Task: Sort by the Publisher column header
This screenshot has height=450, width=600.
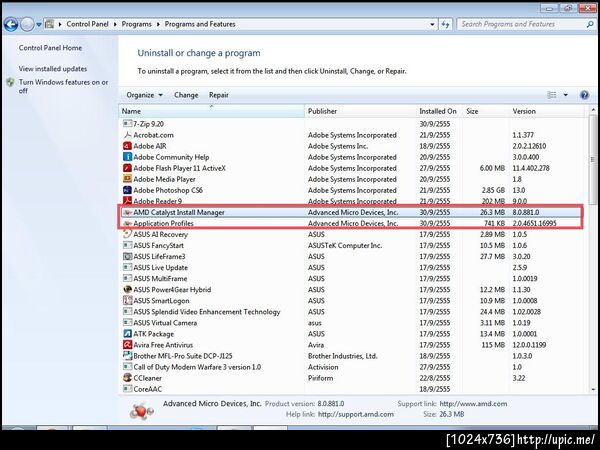Action: click(360, 111)
